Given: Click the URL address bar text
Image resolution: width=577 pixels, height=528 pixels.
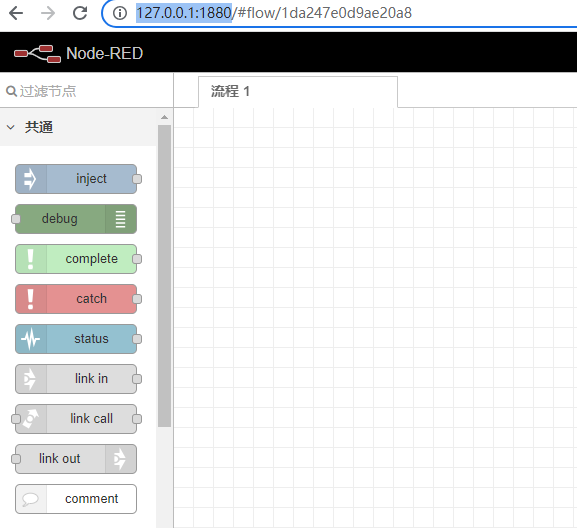Looking at the screenshot, I should point(274,13).
